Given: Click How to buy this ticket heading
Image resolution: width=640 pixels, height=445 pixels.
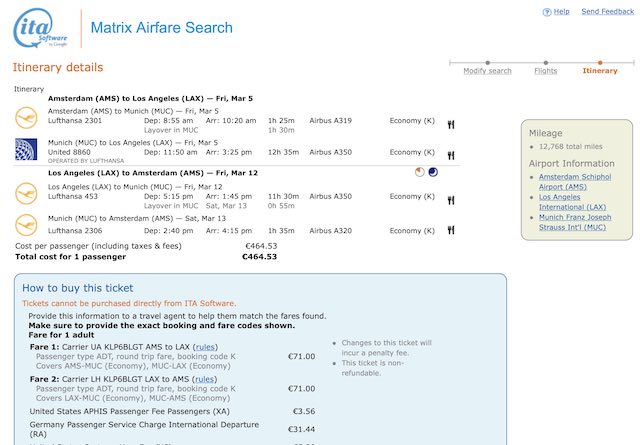Looking at the screenshot, I should 78,288.
